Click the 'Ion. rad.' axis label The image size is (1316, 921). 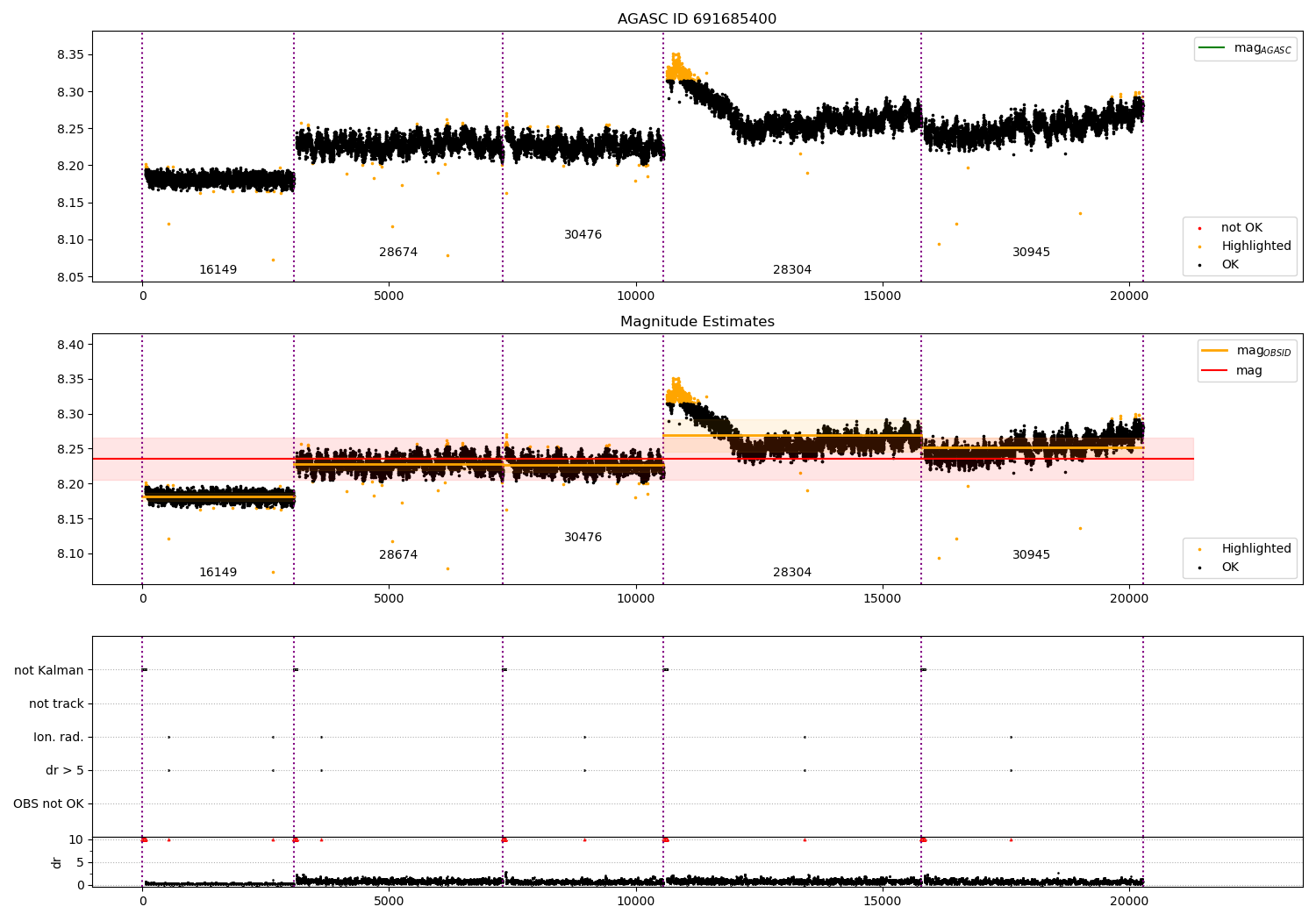[59, 738]
